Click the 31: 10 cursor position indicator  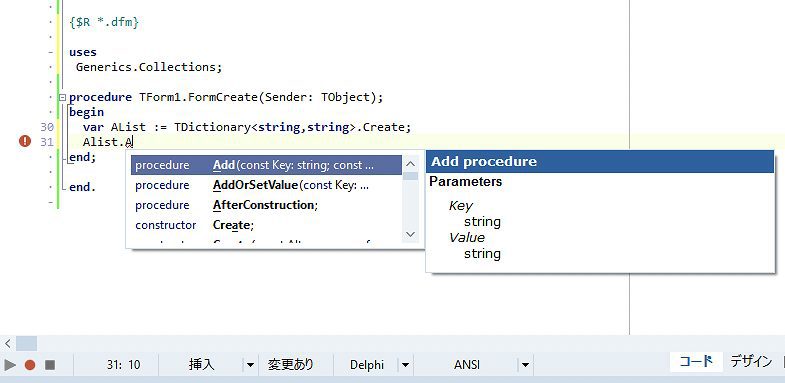[x=123, y=365]
